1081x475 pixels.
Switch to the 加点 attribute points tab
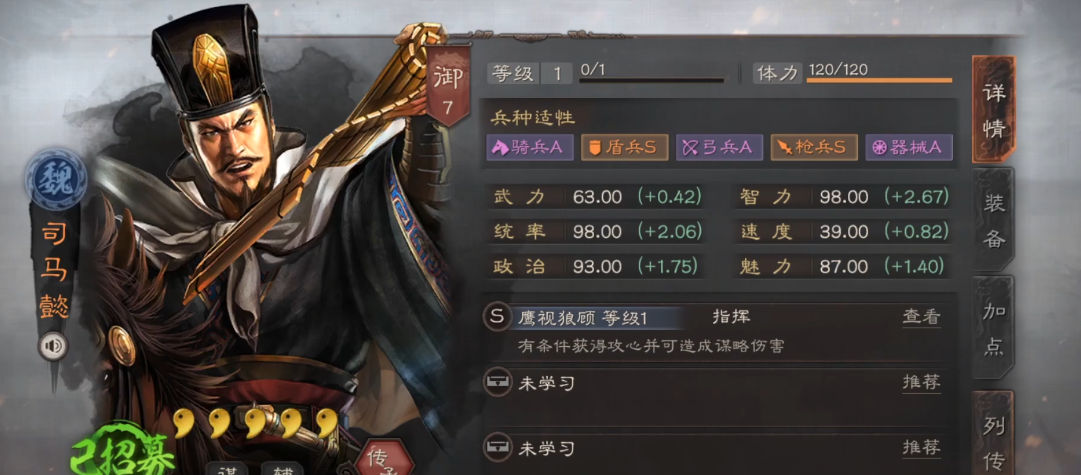(993, 328)
